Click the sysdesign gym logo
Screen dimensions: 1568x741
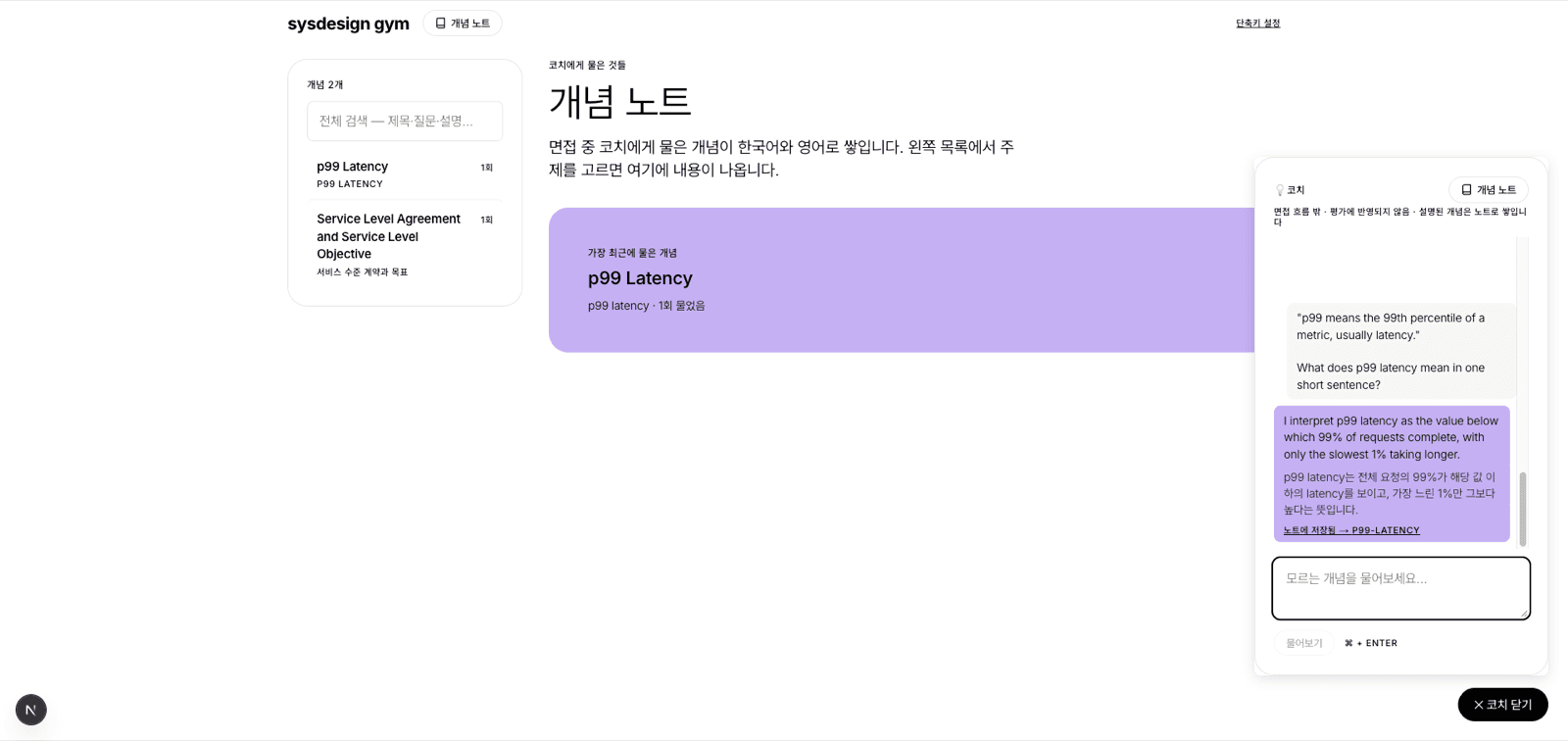coord(348,24)
